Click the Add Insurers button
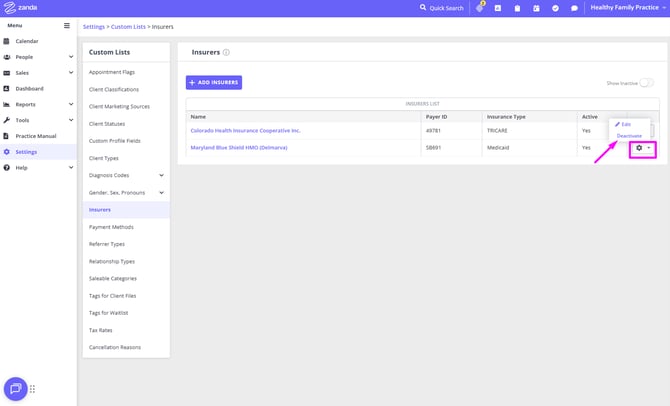This screenshot has width=670, height=406. click(214, 82)
